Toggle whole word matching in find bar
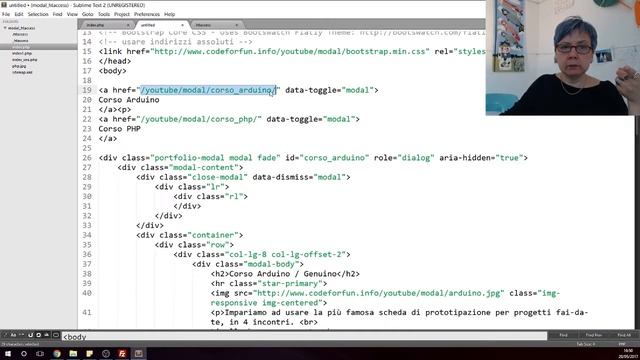 (22, 335)
